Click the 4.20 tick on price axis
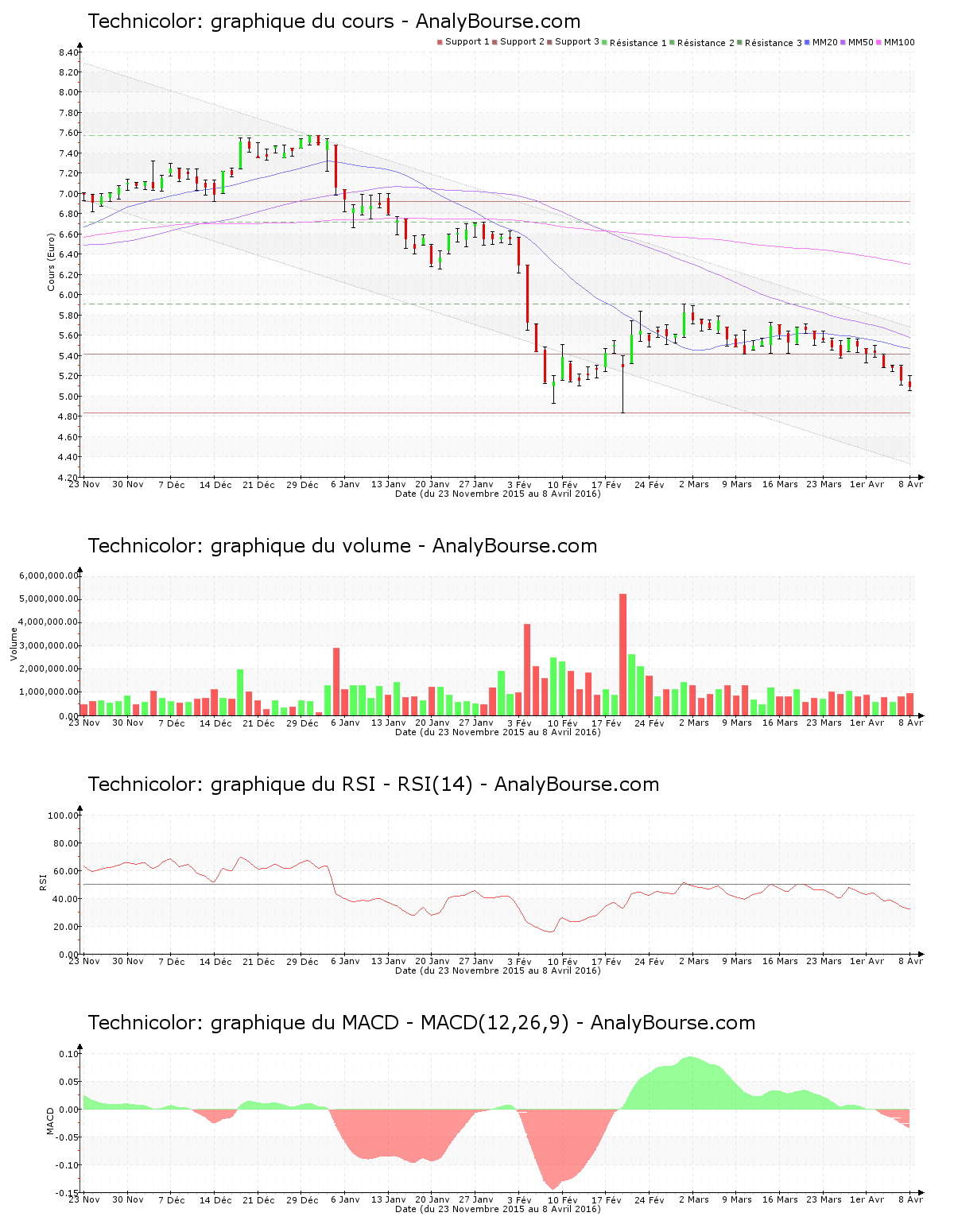 point(68,477)
